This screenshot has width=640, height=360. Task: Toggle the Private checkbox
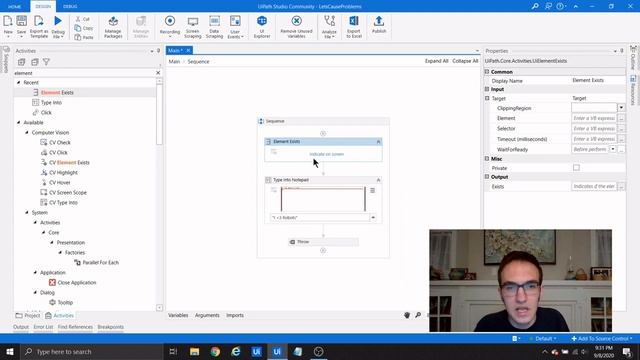(x=576, y=168)
